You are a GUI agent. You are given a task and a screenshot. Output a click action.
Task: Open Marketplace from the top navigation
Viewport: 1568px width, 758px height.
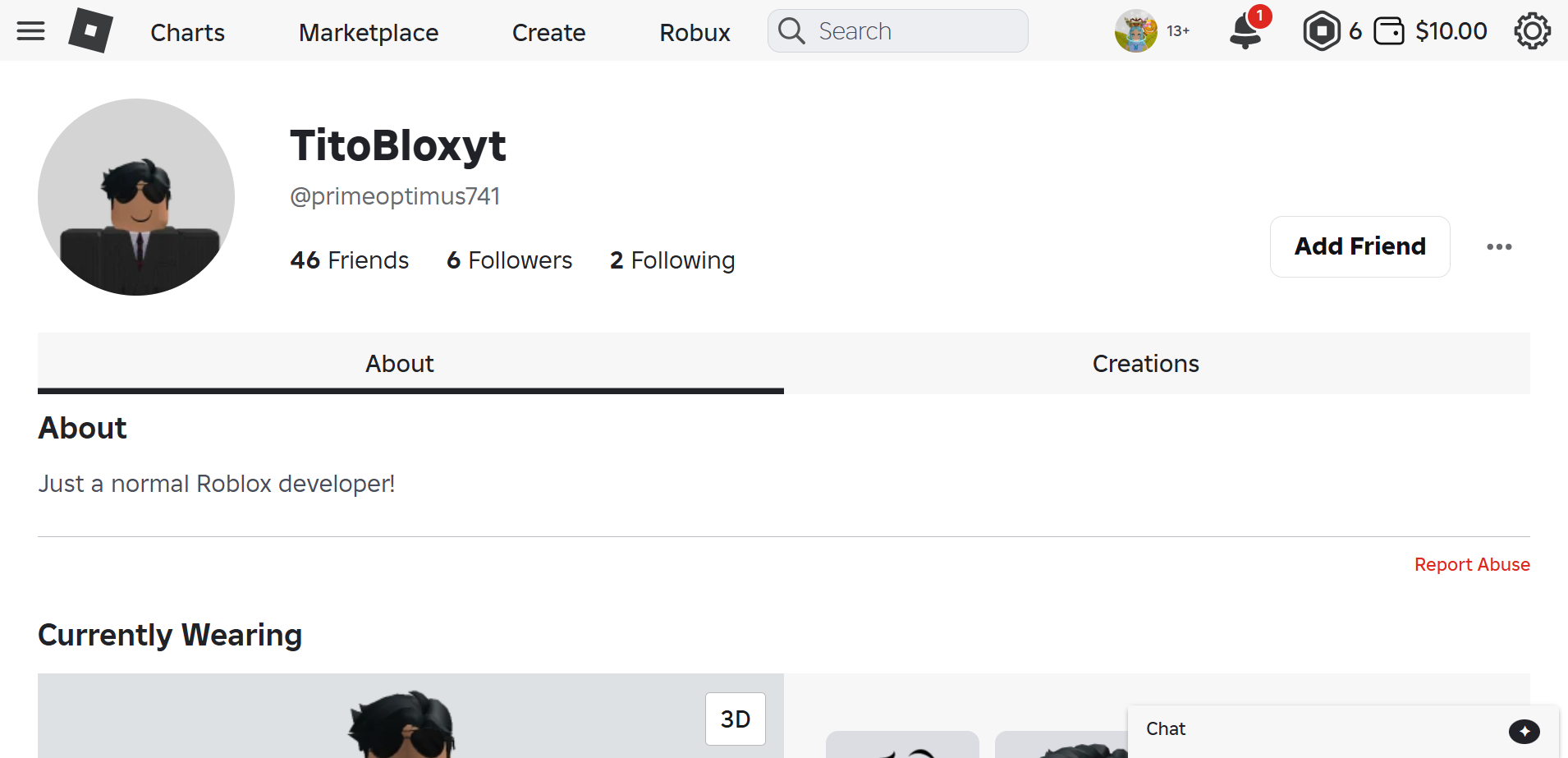click(x=369, y=33)
